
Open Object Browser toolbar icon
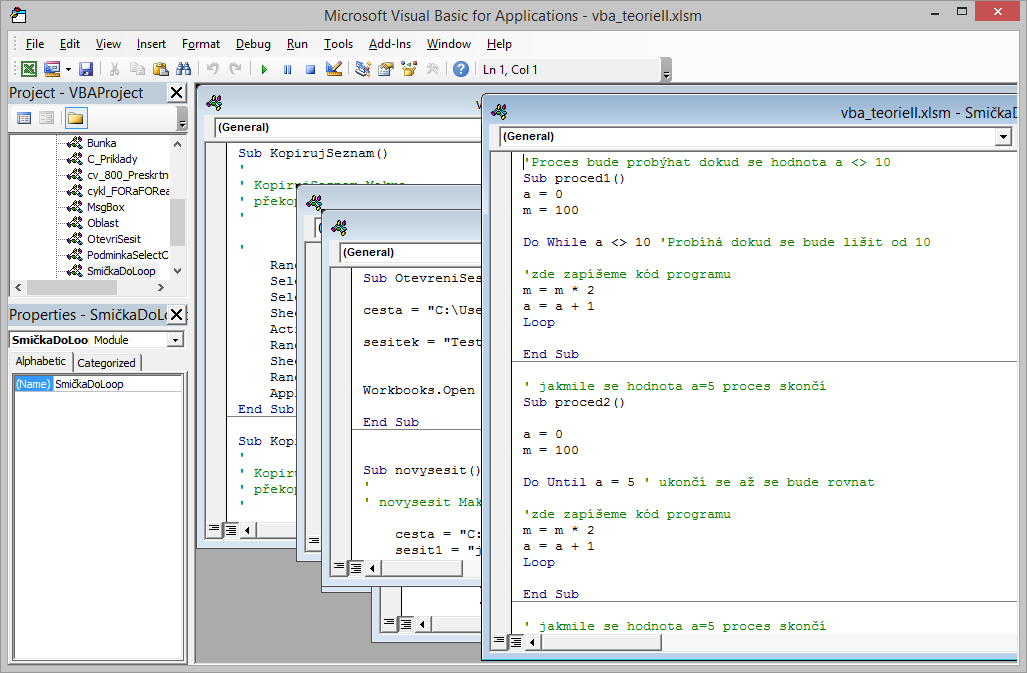click(409, 69)
